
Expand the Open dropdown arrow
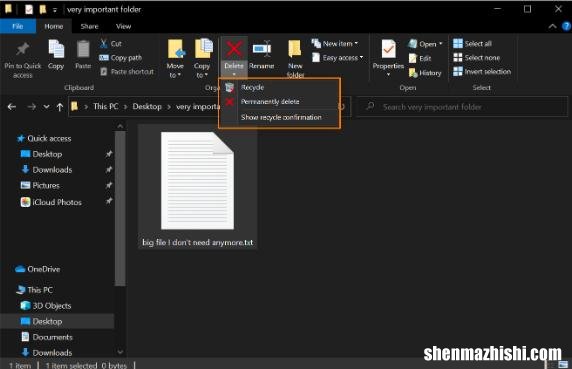pos(441,44)
